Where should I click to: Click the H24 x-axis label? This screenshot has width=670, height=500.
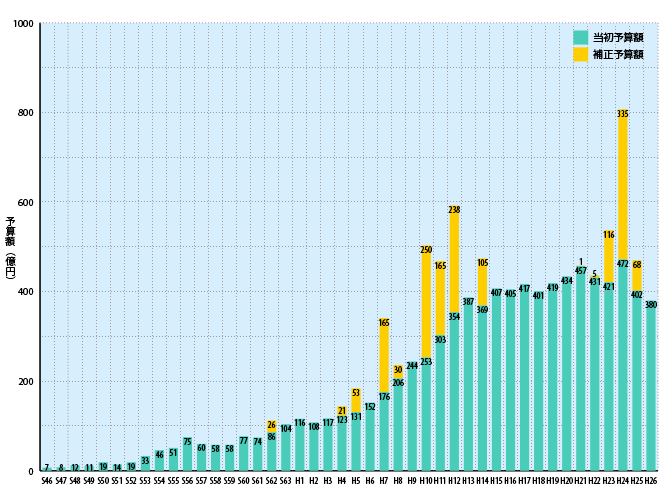click(x=623, y=481)
